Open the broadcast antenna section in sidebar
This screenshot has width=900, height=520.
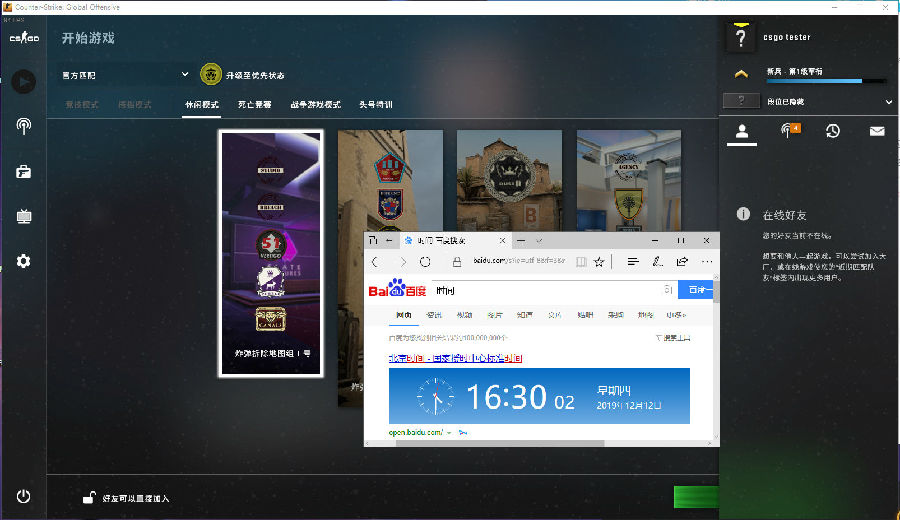click(24, 126)
